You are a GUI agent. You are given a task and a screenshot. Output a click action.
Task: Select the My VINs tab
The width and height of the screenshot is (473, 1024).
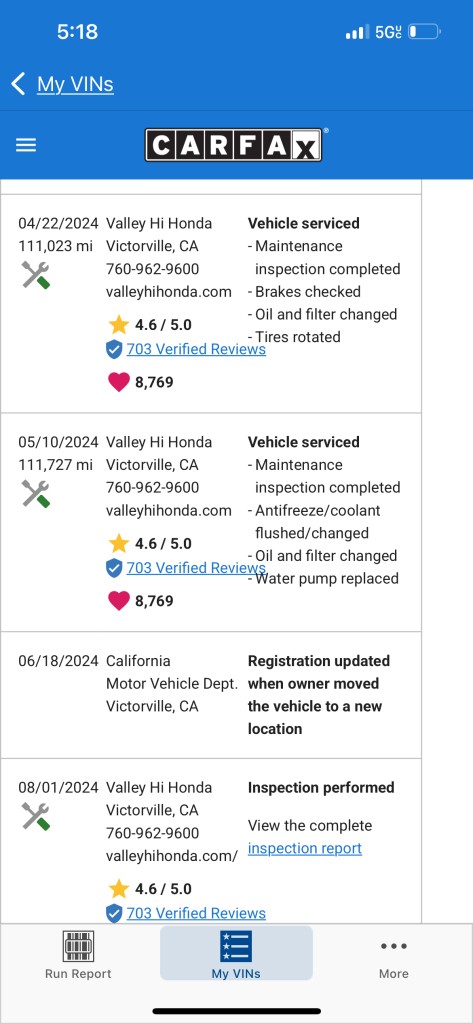(236, 953)
